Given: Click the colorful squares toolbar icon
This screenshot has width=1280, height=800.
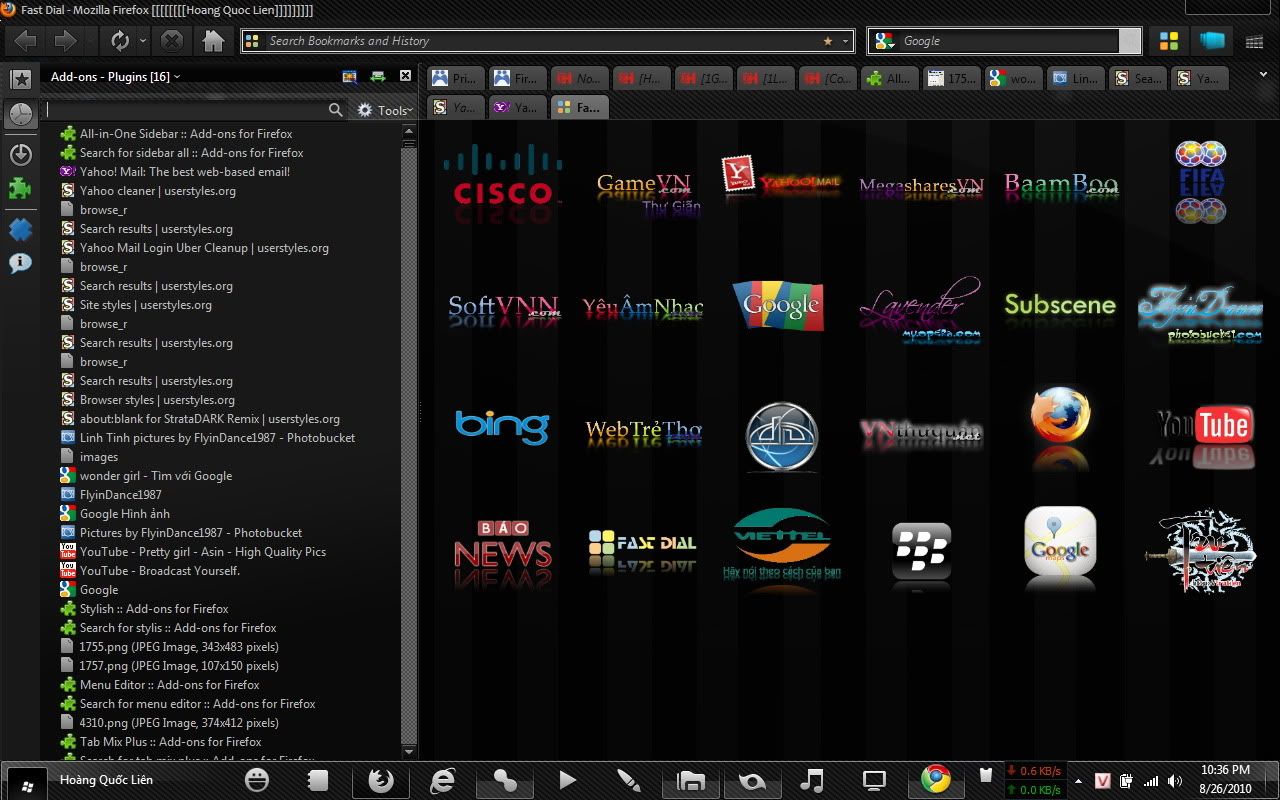Looking at the screenshot, I should [x=1168, y=41].
